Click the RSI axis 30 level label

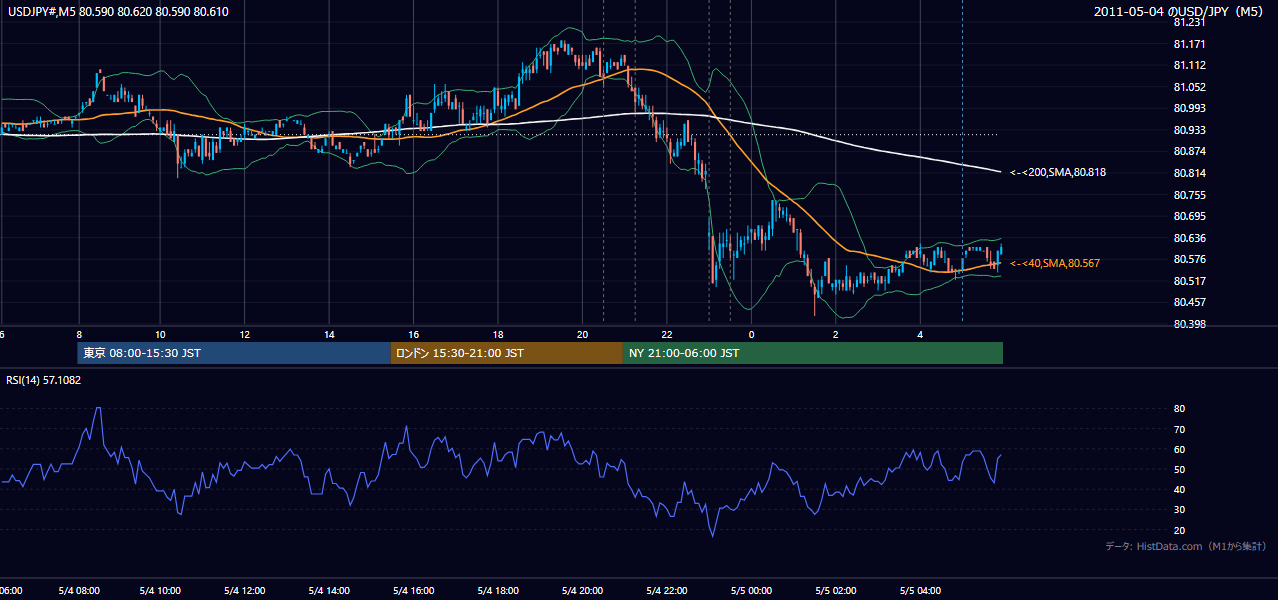pos(1180,509)
